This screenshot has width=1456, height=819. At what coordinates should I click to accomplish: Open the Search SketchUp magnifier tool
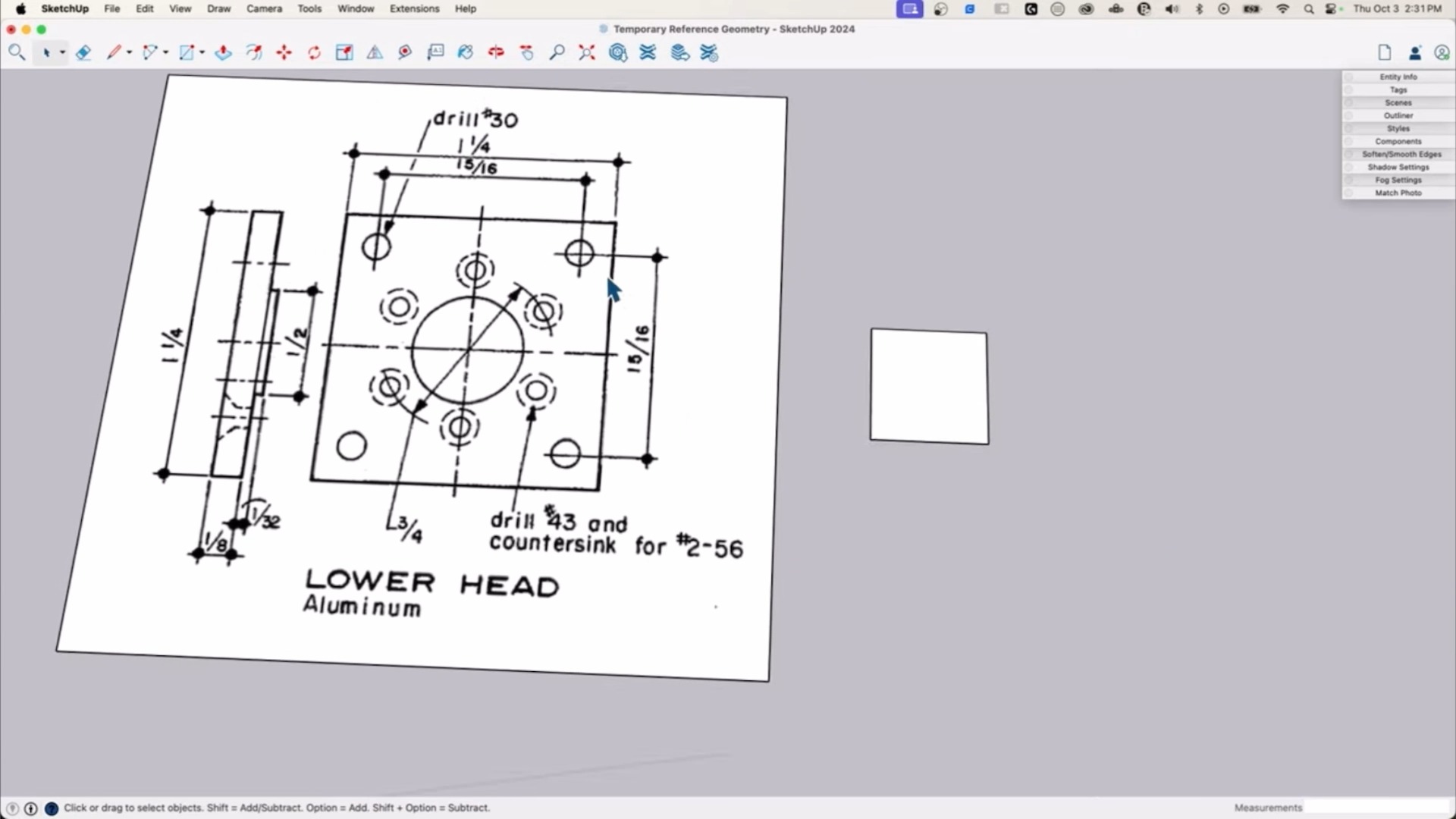(x=17, y=52)
